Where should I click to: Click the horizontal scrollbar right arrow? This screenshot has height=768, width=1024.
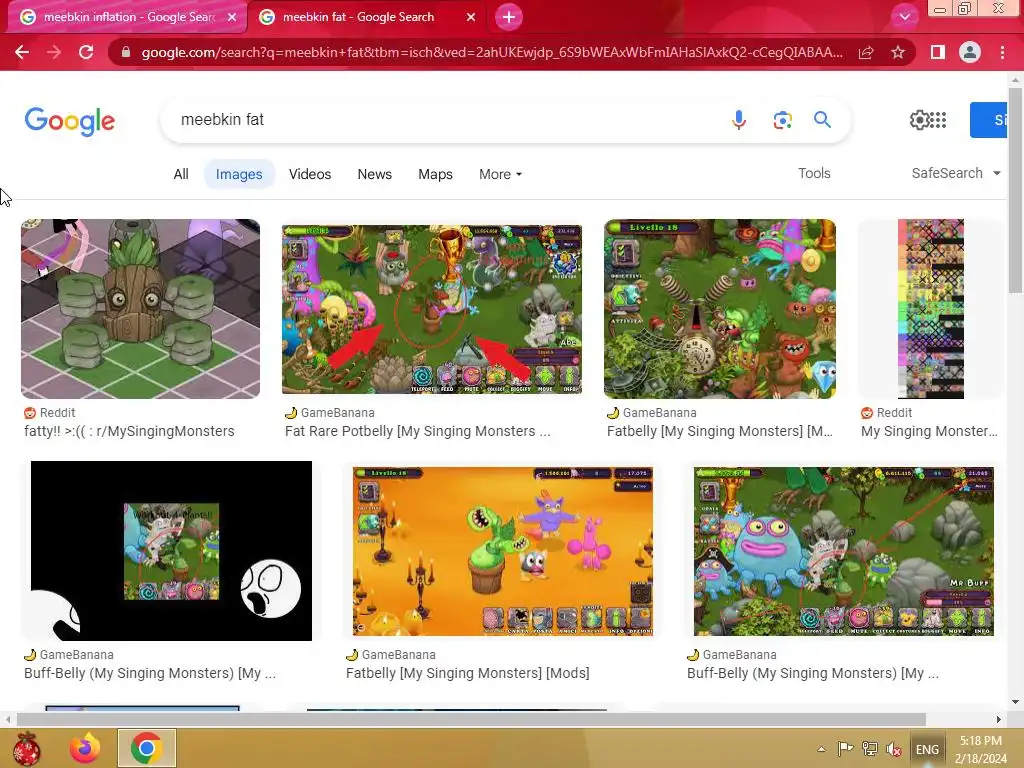tap(999, 719)
